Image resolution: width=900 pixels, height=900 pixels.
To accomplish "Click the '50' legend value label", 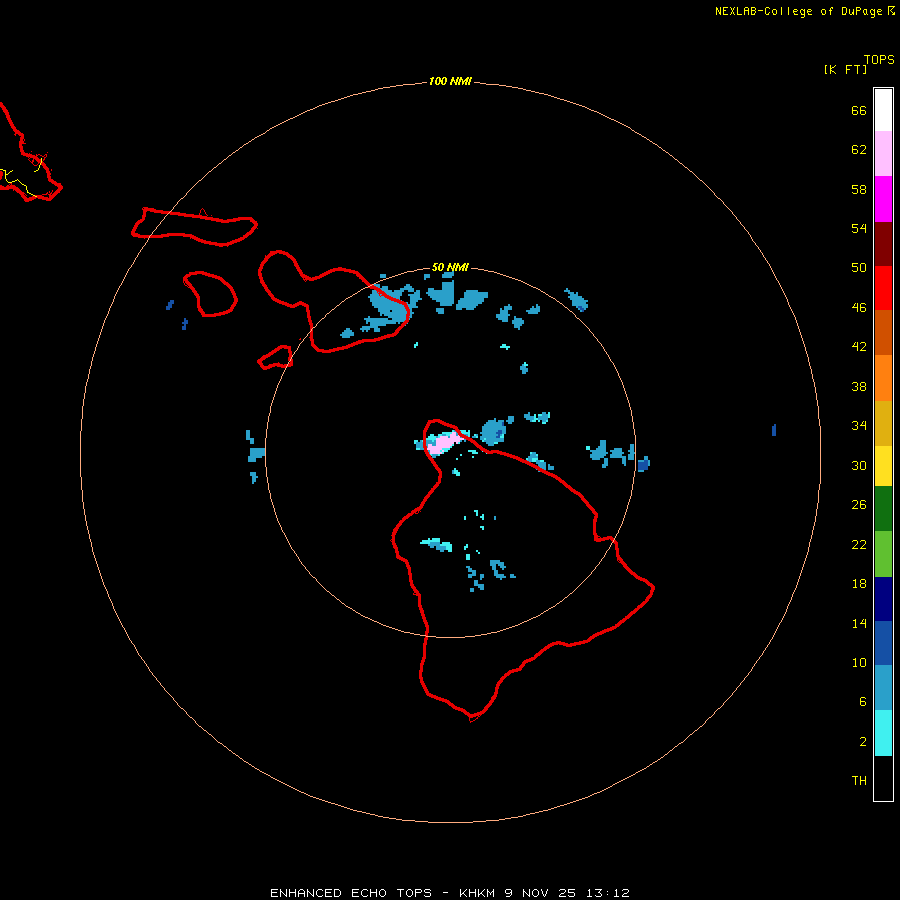I will coord(859,267).
